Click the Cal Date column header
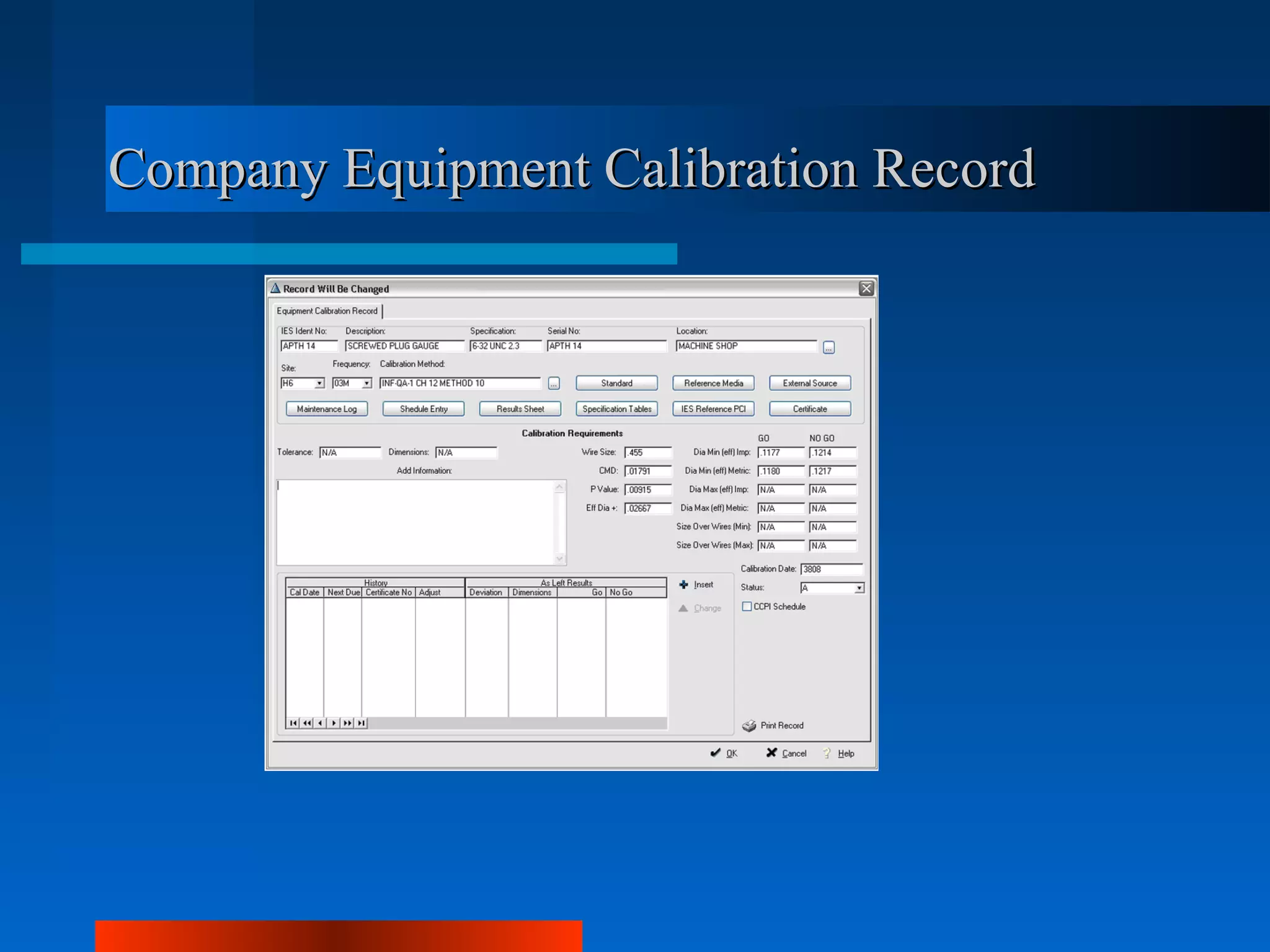This screenshot has height=952, width=1270. pyautogui.click(x=304, y=593)
